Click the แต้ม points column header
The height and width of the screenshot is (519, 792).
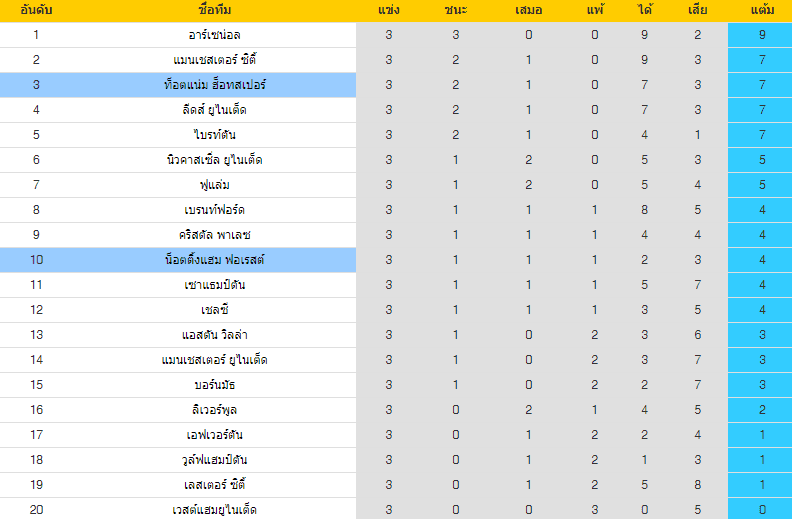tap(762, 10)
